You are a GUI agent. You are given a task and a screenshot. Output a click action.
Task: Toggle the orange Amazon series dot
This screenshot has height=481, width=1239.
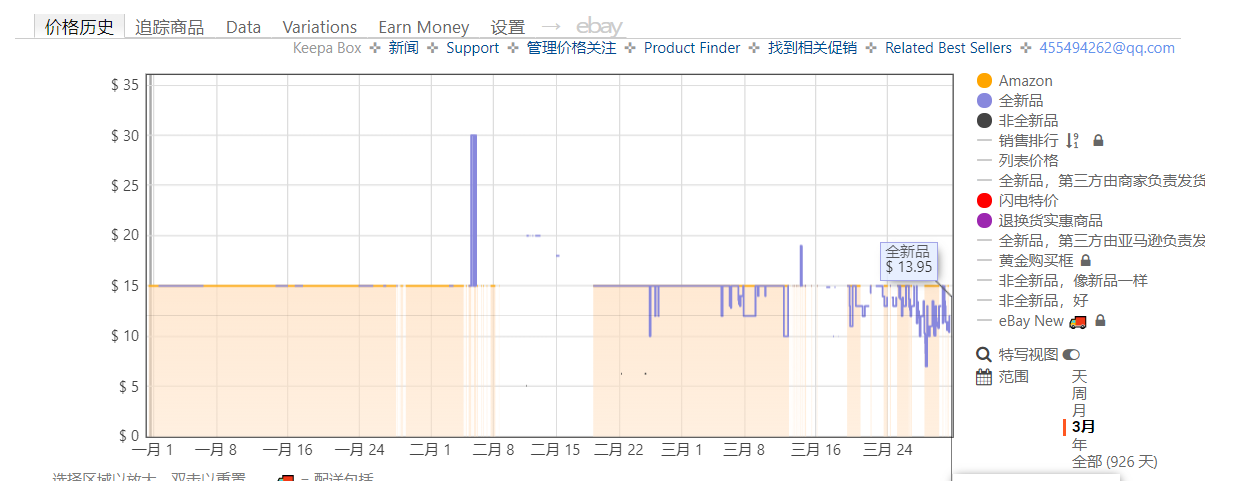click(x=984, y=81)
